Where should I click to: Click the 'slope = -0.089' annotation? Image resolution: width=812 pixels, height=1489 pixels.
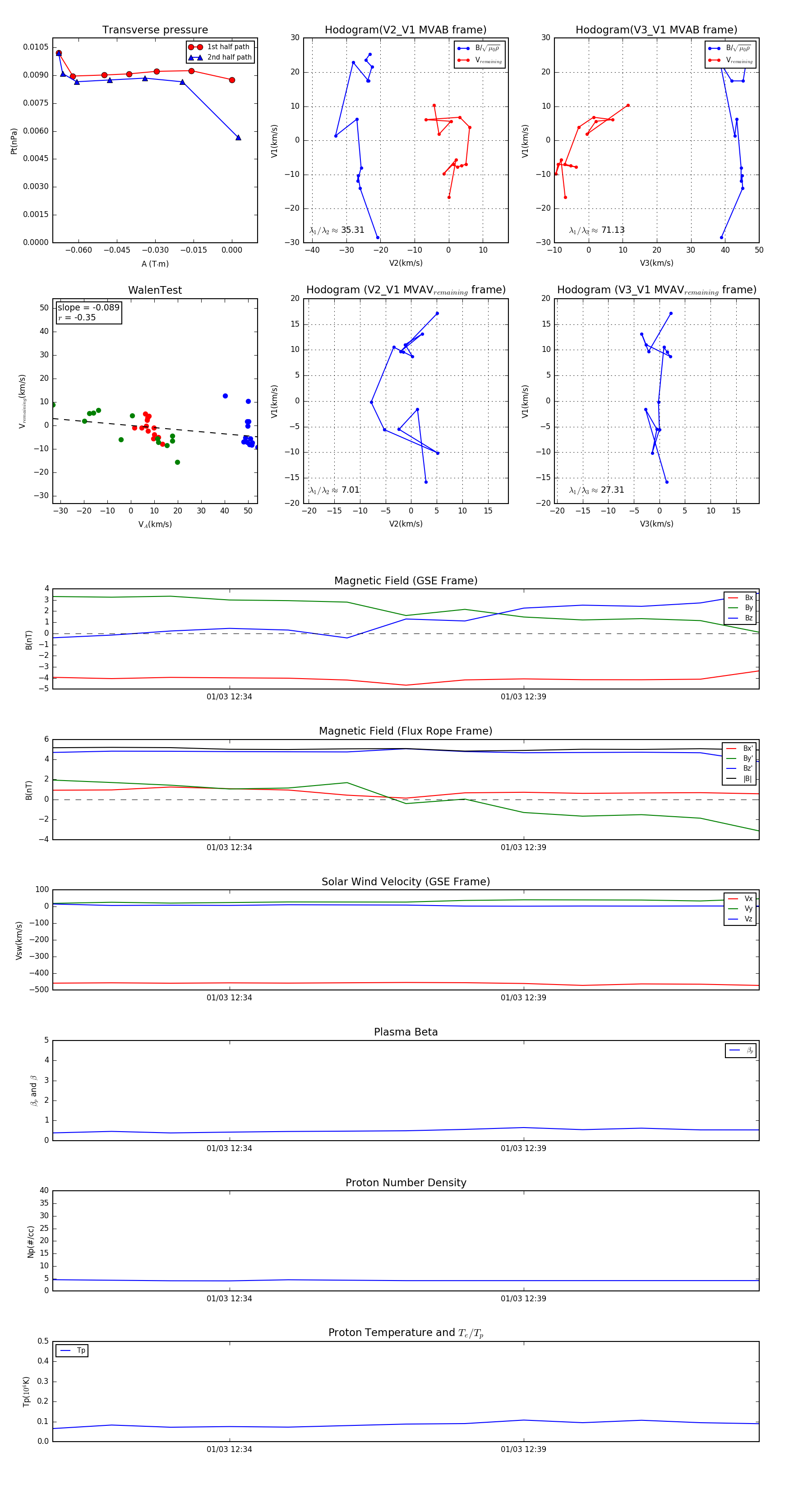tap(88, 308)
